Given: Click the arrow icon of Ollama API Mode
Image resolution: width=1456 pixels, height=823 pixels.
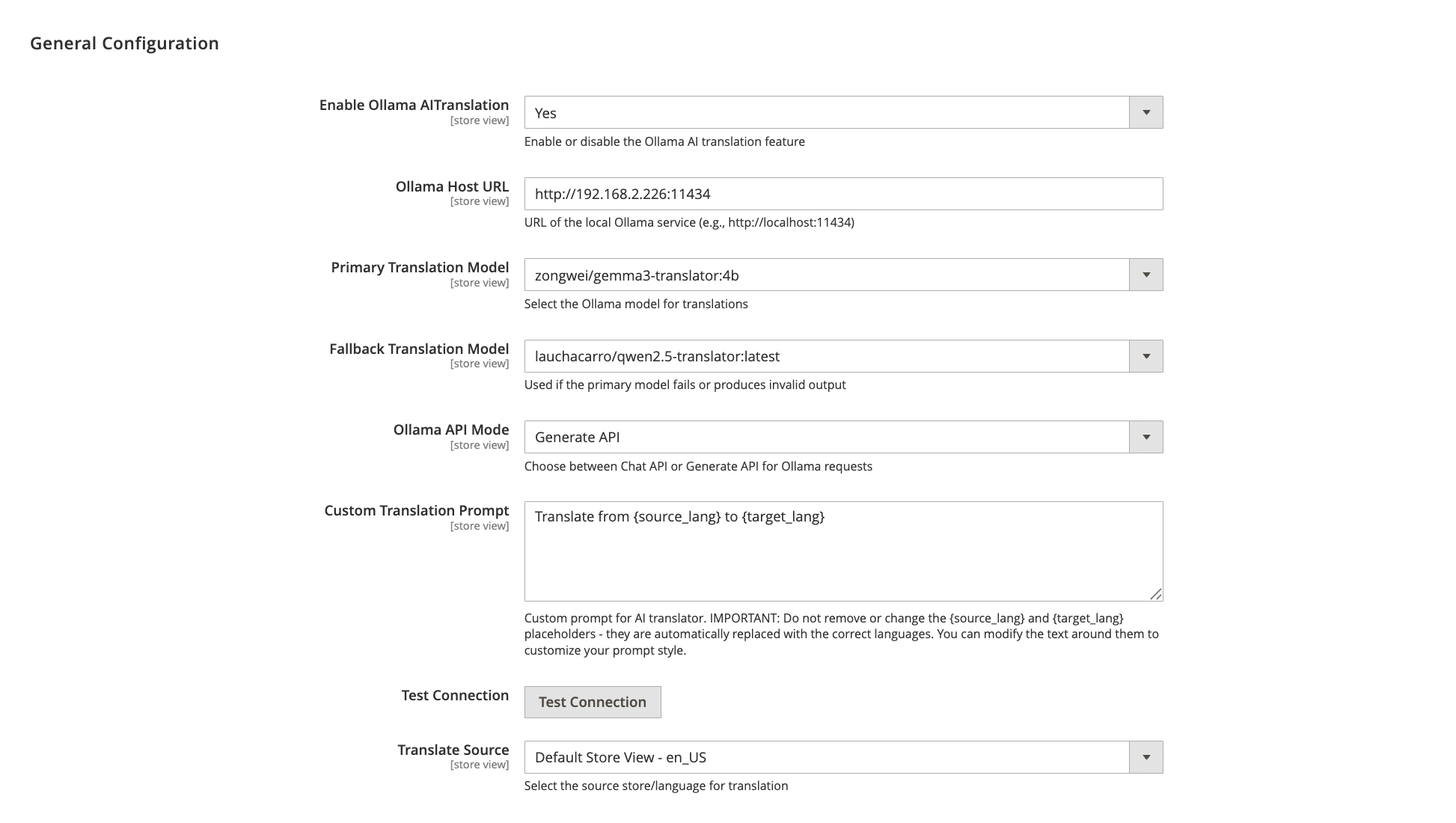Looking at the screenshot, I should 1145,437.
